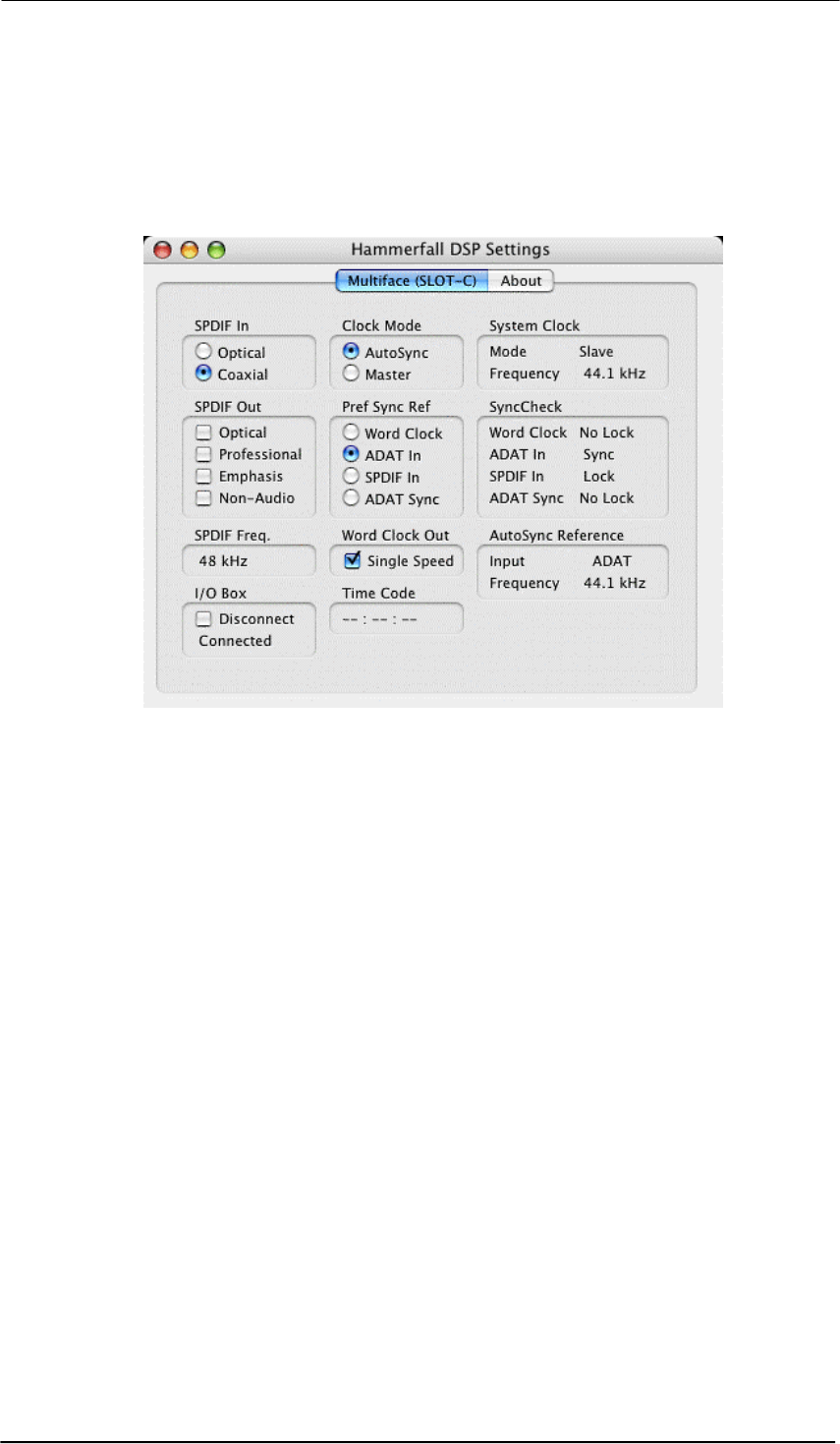This screenshot has height=1444, width=840.
Task: Set Pref Sync Ref to Word Clock
Action: (x=351, y=433)
